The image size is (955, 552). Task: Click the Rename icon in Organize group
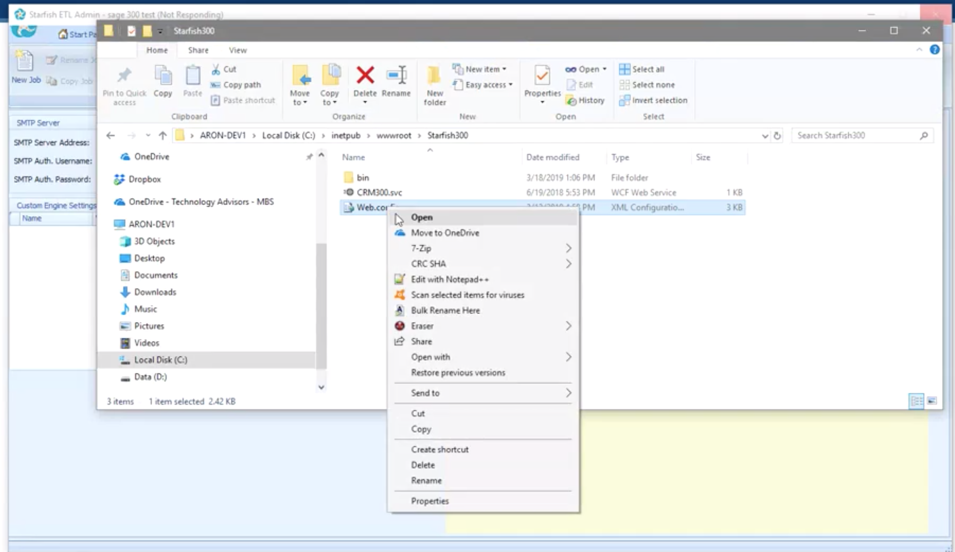point(396,75)
